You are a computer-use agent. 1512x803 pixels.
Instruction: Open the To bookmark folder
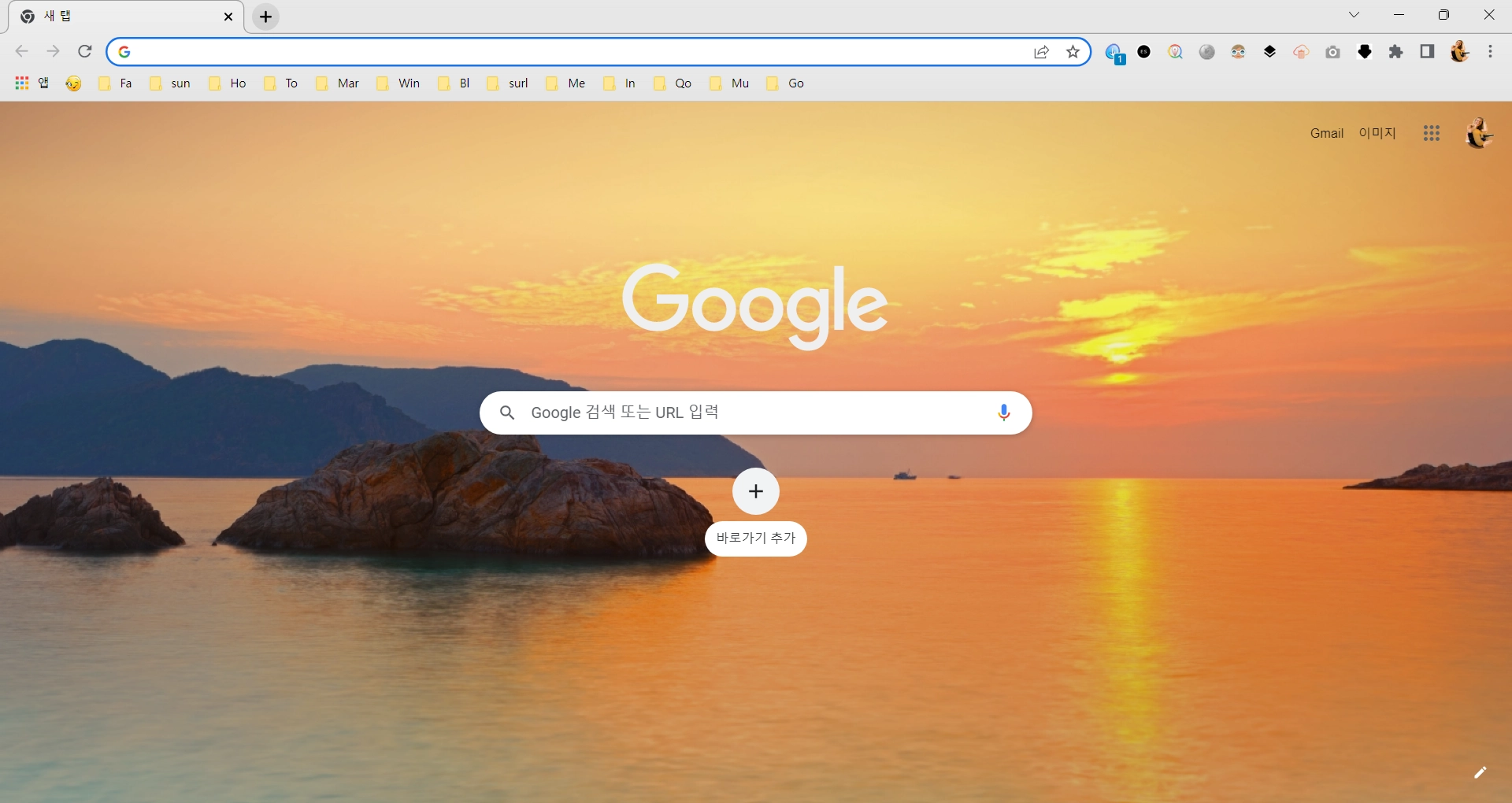click(x=281, y=83)
